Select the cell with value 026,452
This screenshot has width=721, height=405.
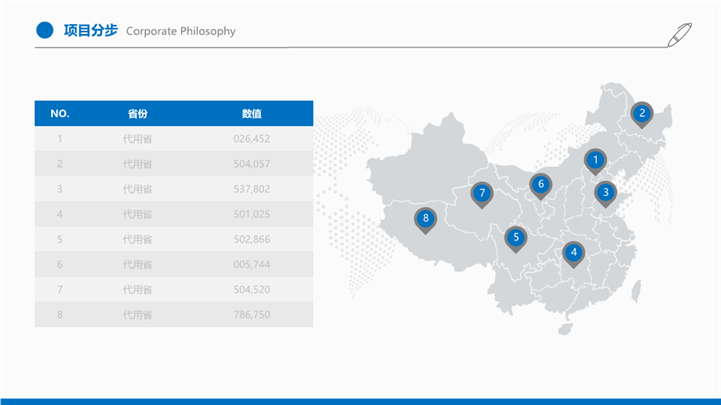pyautogui.click(x=252, y=139)
